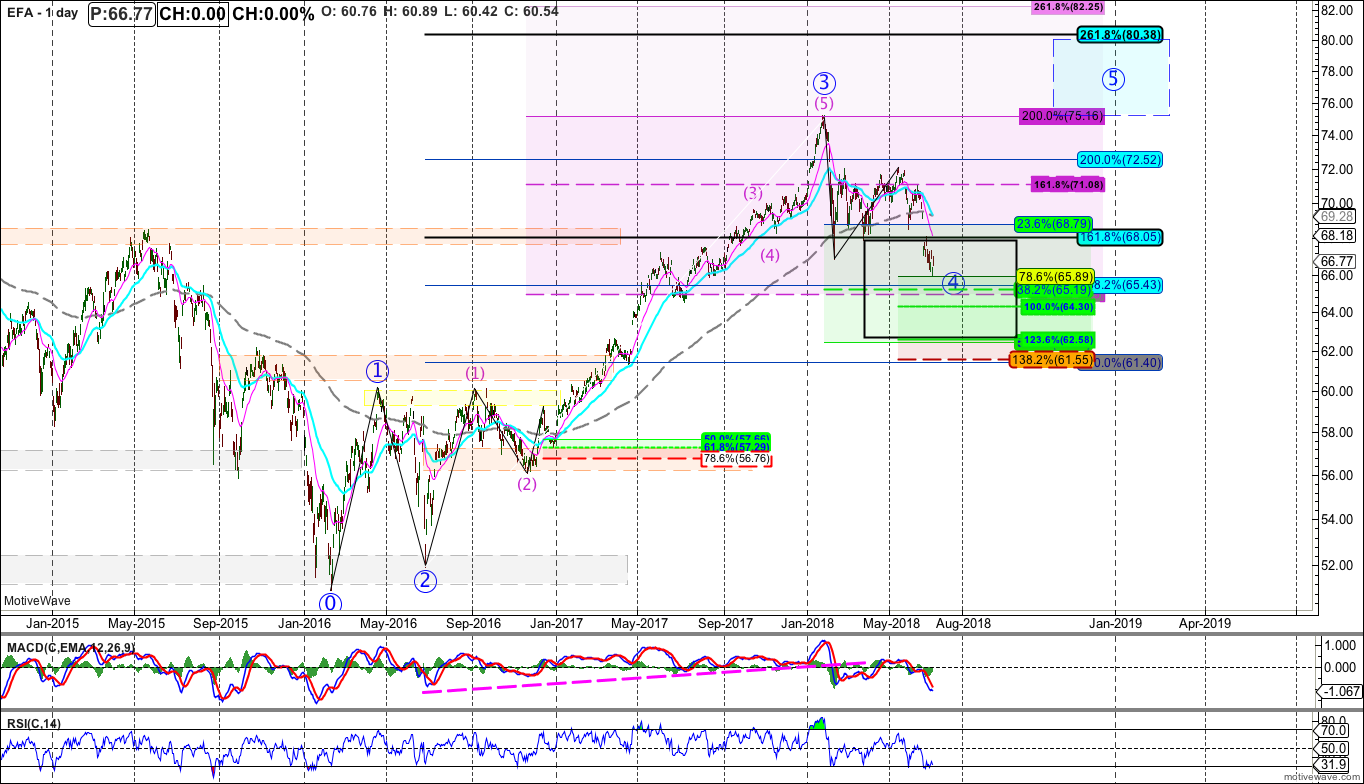Select the orange 138.2%(61.55) label
Image resolution: width=1364 pixels, height=784 pixels.
(x=1052, y=359)
